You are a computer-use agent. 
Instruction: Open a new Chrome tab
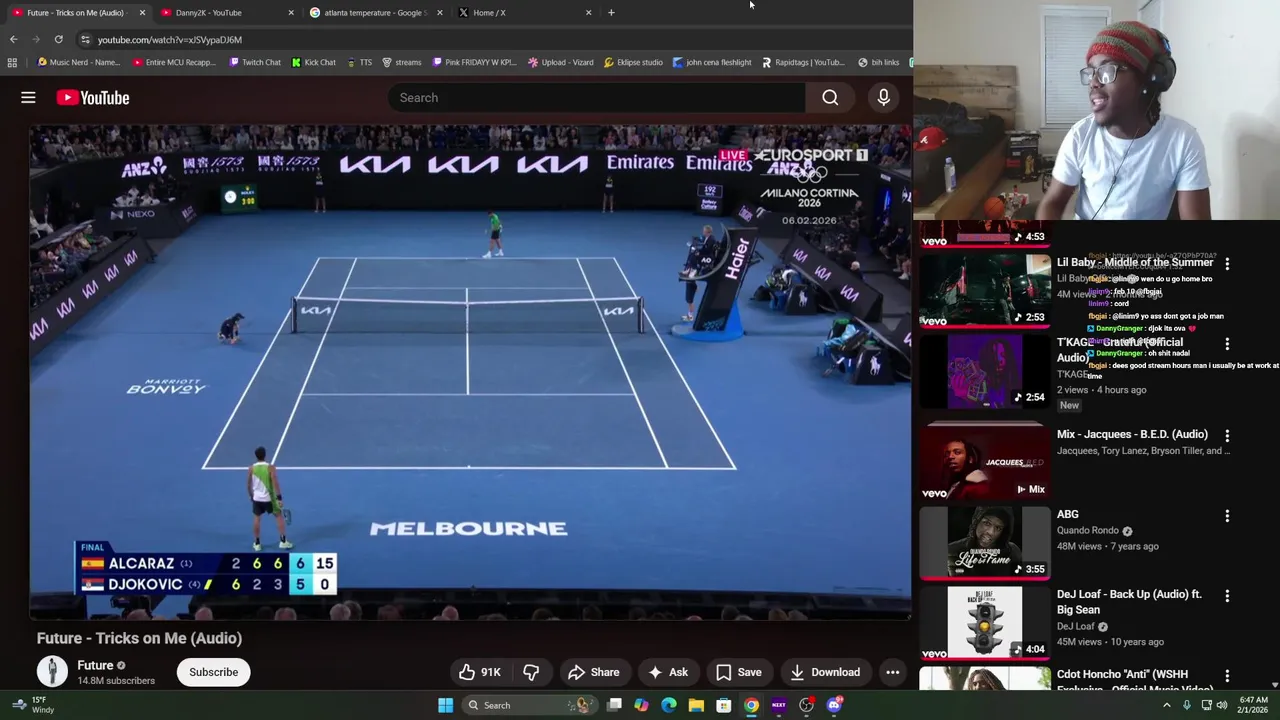click(x=611, y=12)
